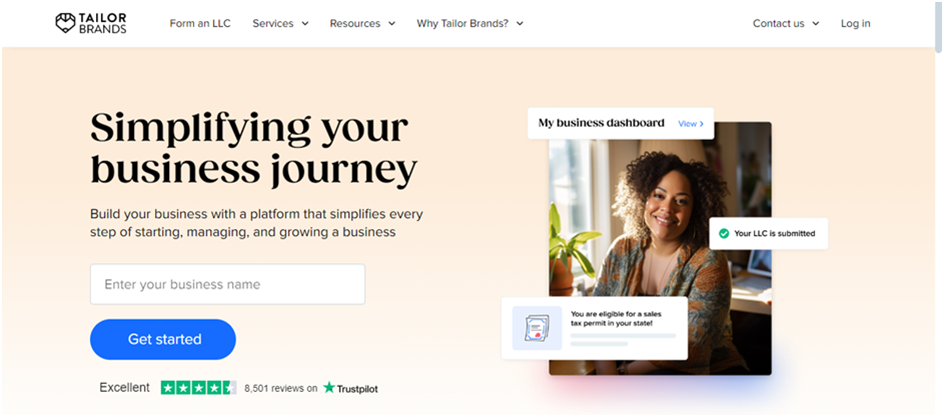944x417 pixels.
Task: Click the My business dashboard card title
Action: [x=601, y=123]
